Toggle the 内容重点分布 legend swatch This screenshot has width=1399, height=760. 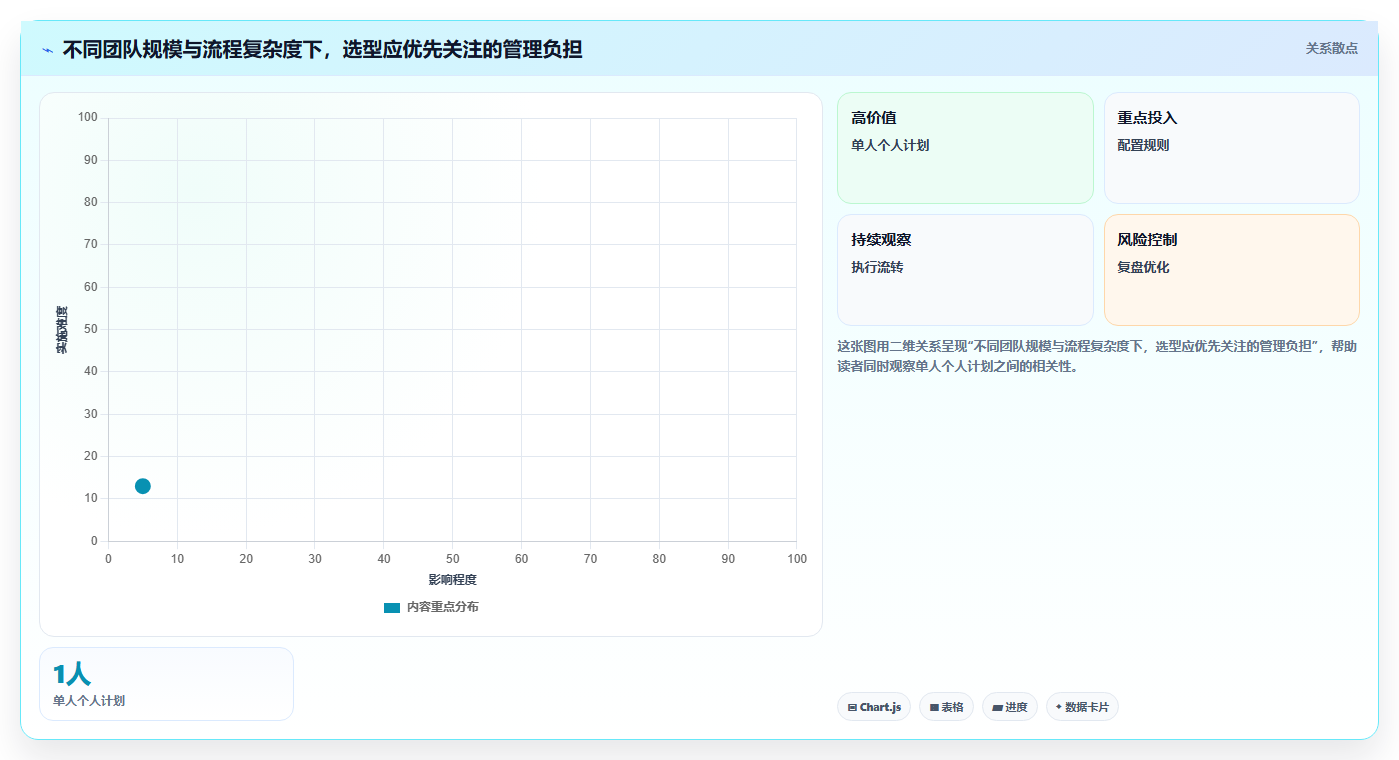pos(392,607)
